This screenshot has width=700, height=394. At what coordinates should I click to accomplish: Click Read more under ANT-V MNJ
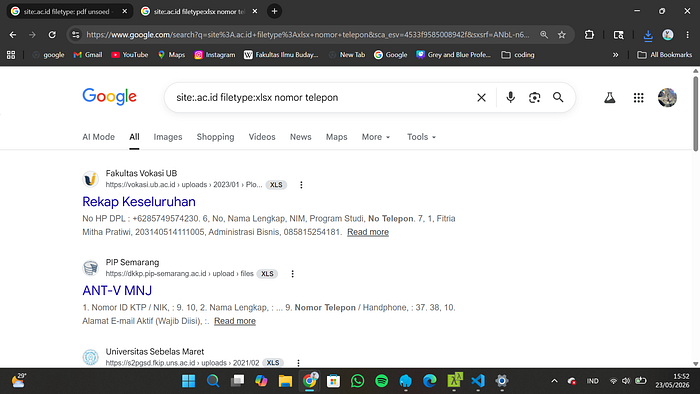pos(235,321)
